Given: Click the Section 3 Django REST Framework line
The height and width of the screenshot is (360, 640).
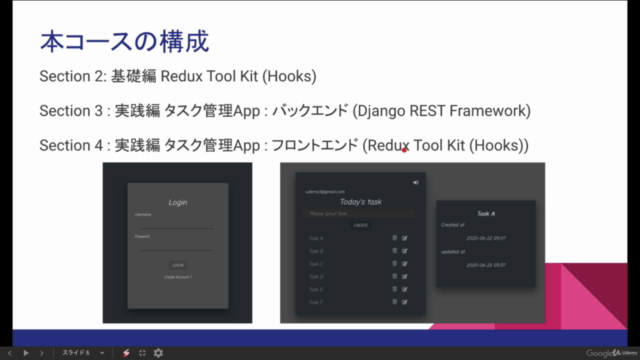Looking at the screenshot, I should click(x=285, y=111).
